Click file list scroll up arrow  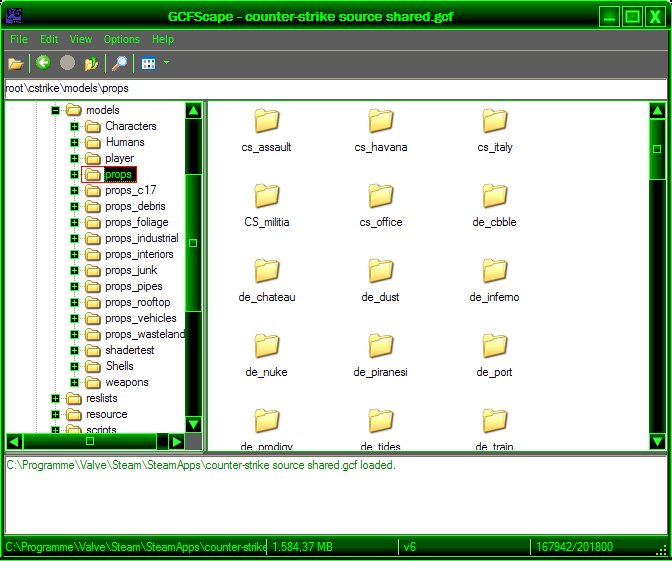click(x=657, y=111)
